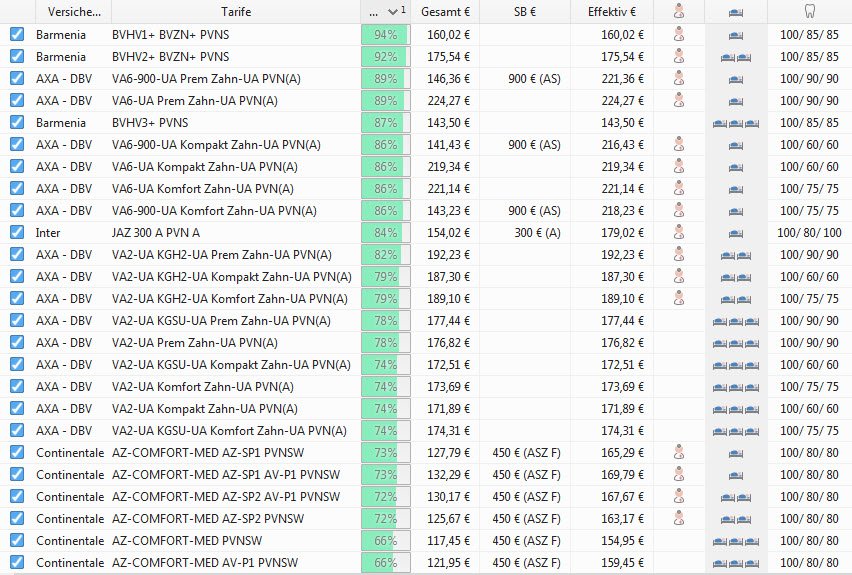Click dental value 100/ 80/ 100
Viewport: 852px width, 575px height.
[809, 233]
